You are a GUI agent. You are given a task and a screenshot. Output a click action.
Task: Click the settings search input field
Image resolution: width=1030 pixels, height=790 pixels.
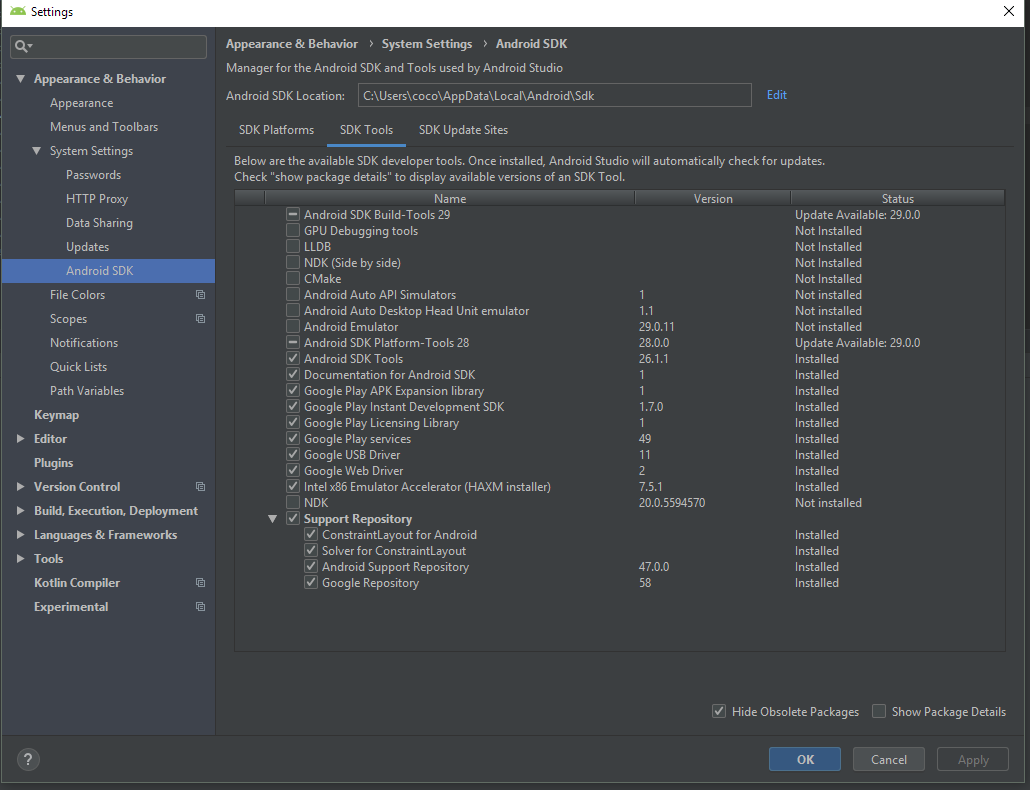108,46
